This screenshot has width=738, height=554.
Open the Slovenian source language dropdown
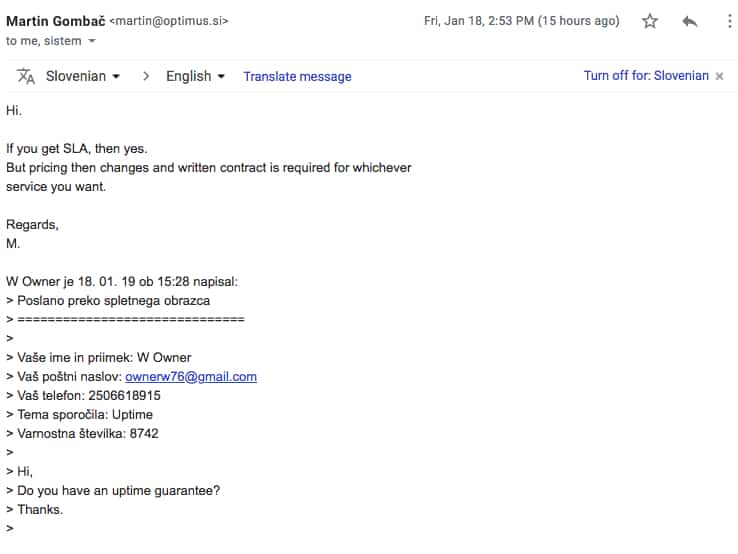tap(83, 76)
